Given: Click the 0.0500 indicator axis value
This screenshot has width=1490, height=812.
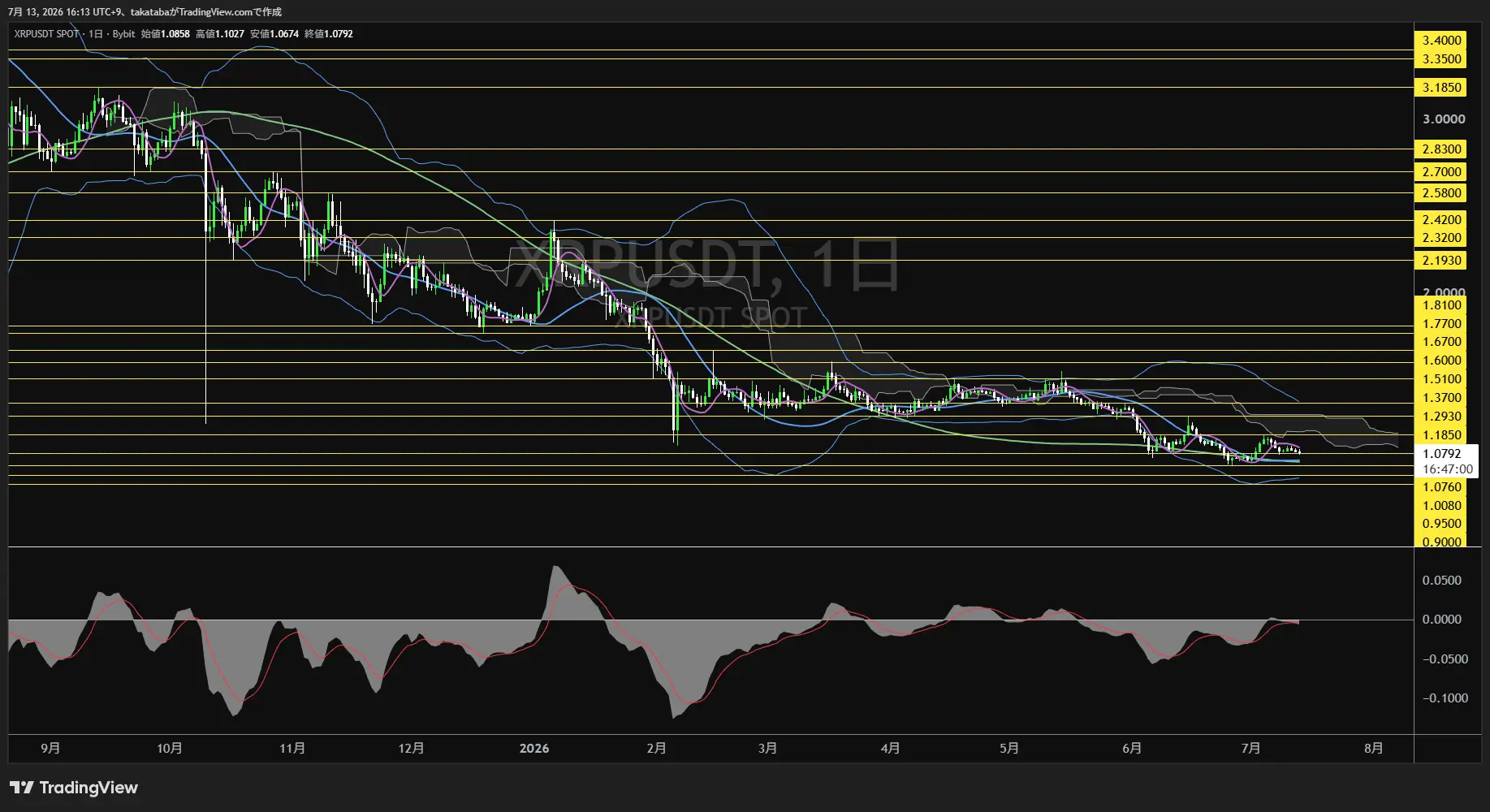Looking at the screenshot, I should pos(1442,581).
